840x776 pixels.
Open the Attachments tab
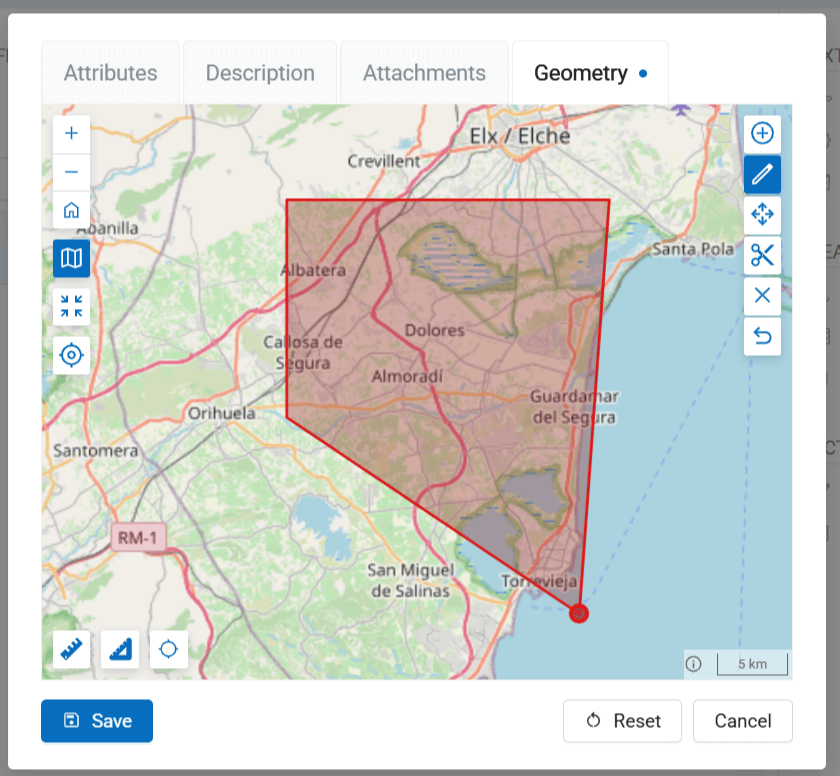click(424, 73)
